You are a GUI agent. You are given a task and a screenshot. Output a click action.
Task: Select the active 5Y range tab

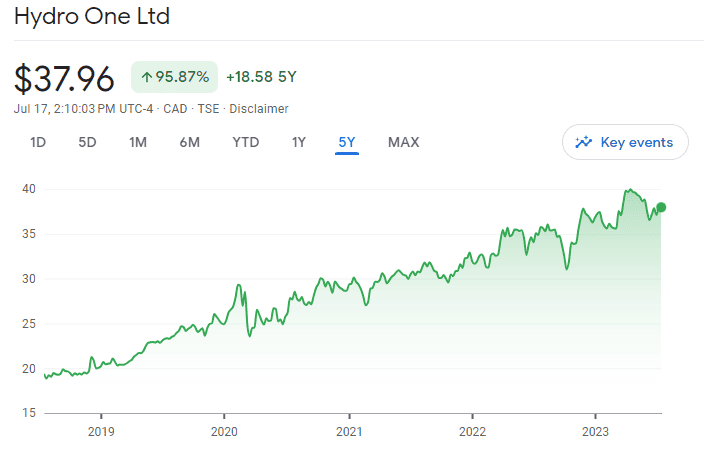coord(347,142)
